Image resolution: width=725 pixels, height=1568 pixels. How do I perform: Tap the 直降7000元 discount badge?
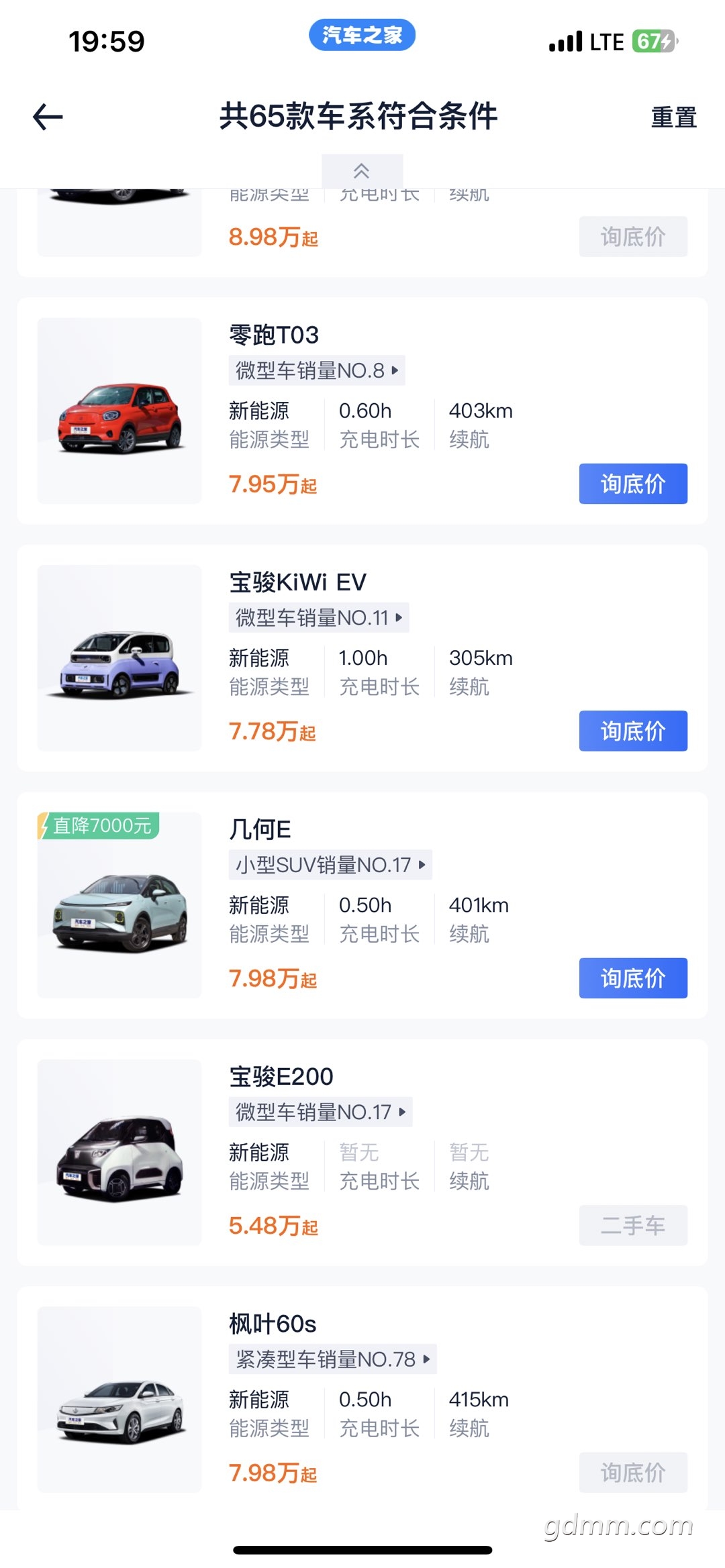coord(98,826)
